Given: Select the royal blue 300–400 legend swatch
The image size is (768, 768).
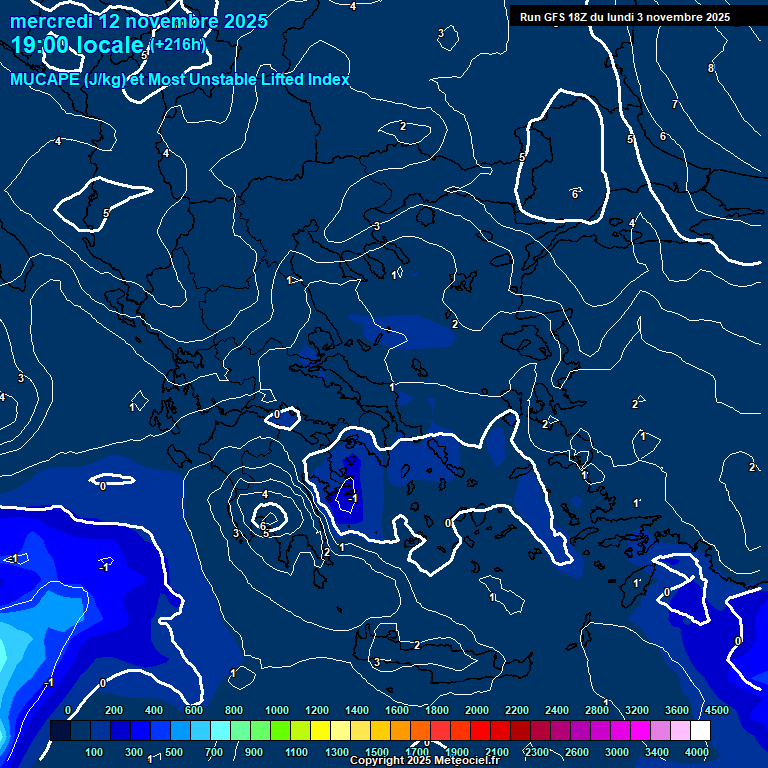Looking at the screenshot, I should (140, 730).
